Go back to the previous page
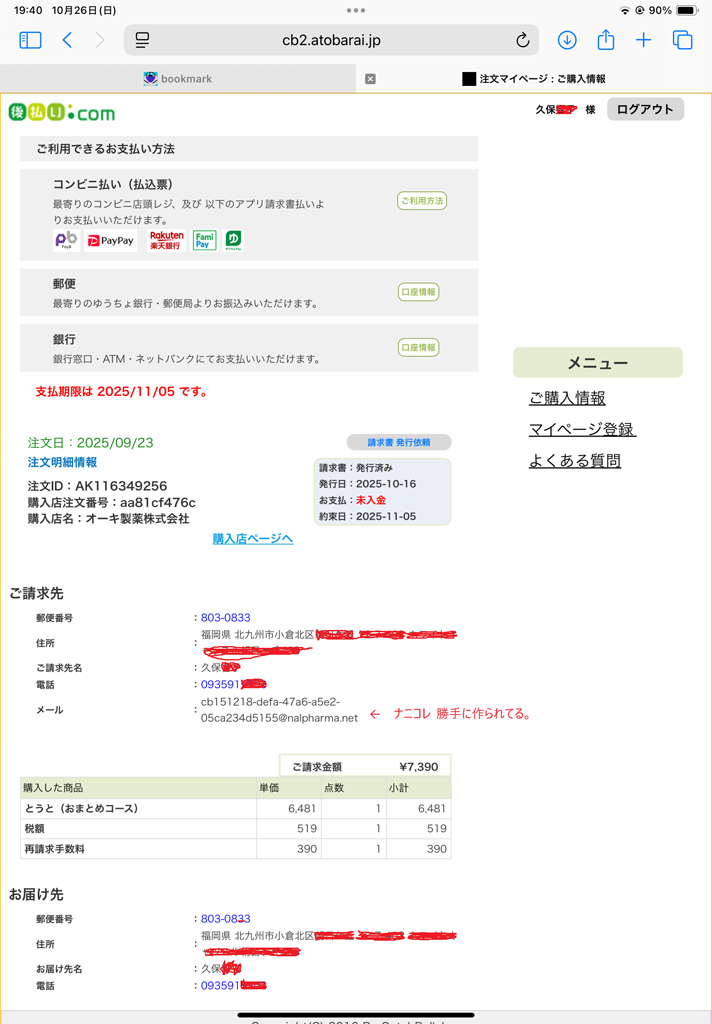 coord(67,40)
